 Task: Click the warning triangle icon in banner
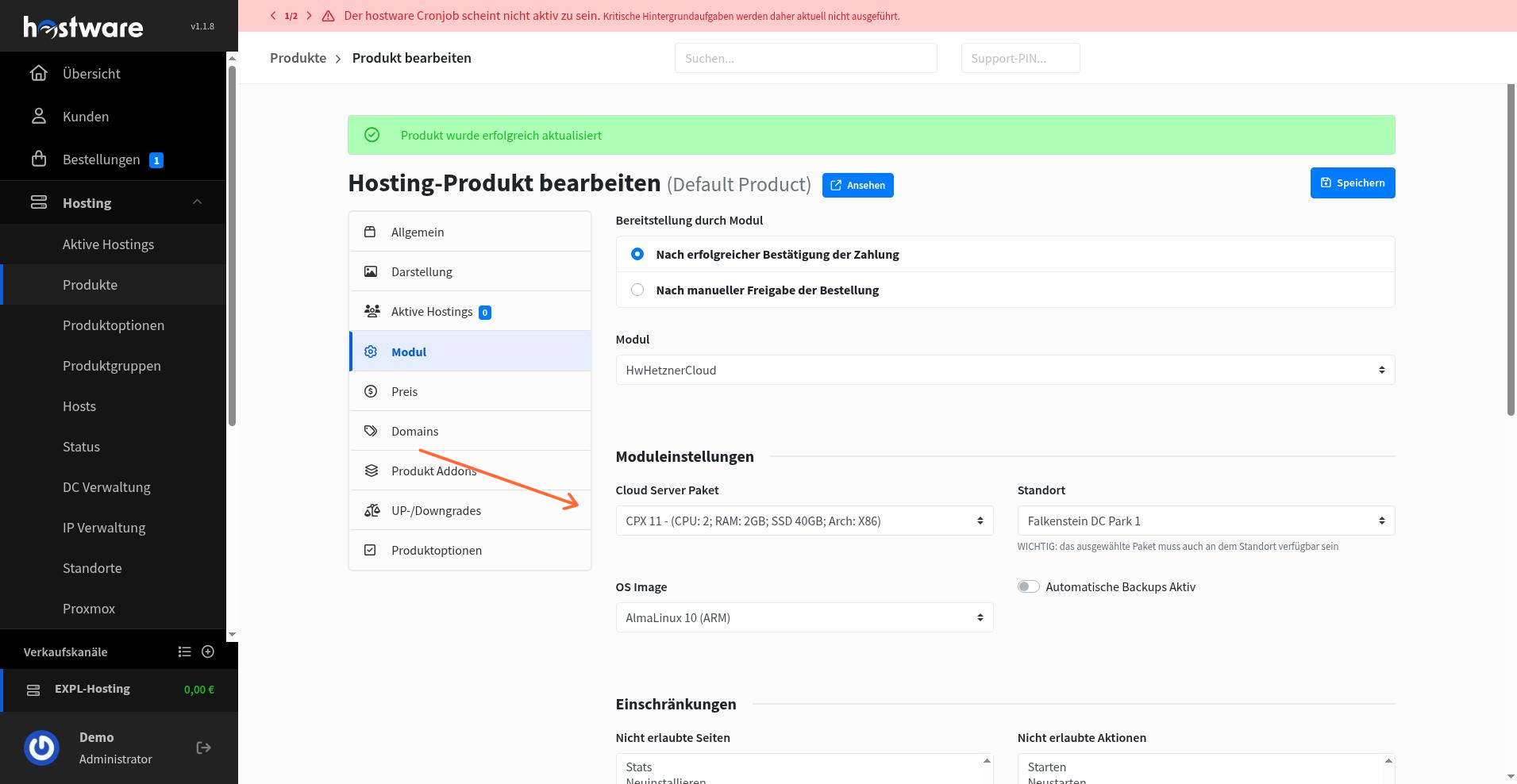[328, 16]
